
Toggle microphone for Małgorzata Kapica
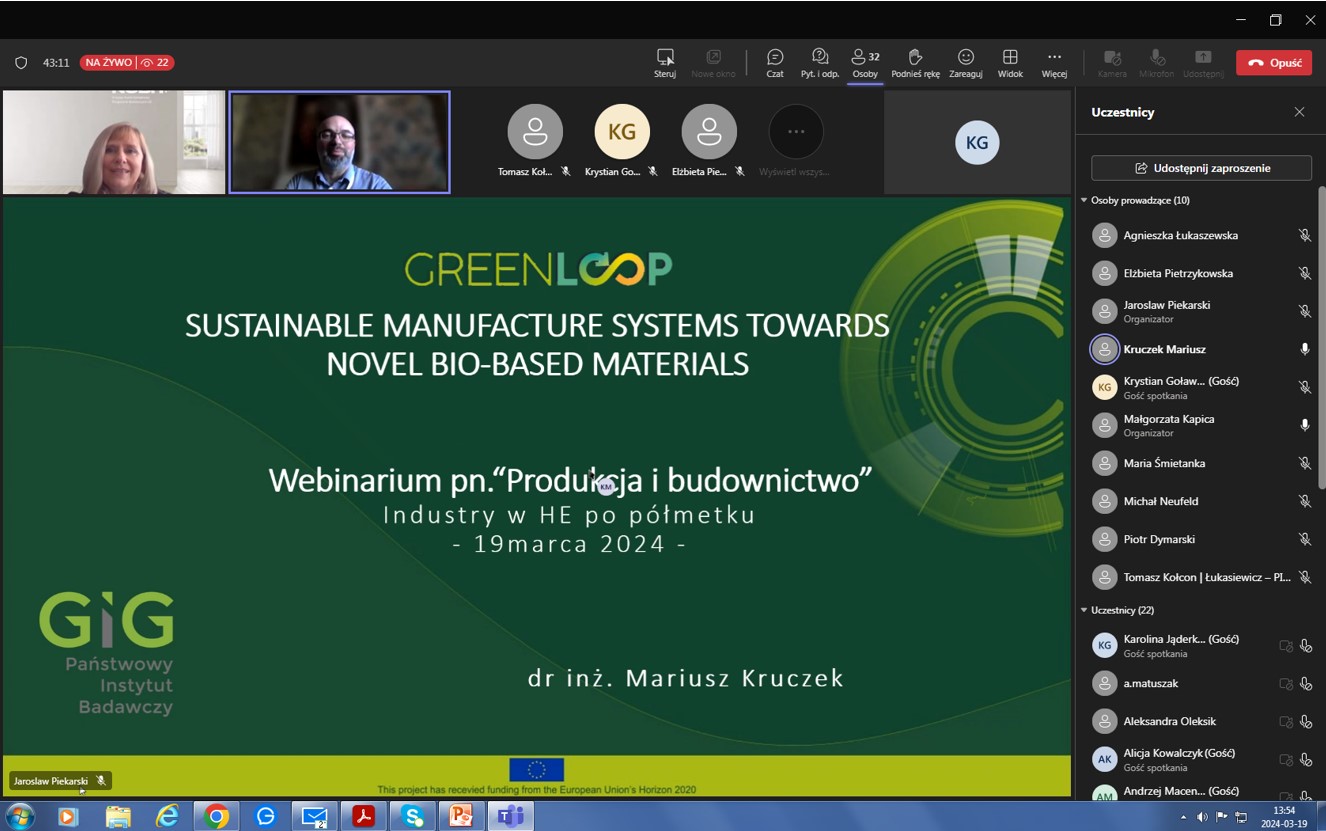pyautogui.click(x=1304, y=425)
